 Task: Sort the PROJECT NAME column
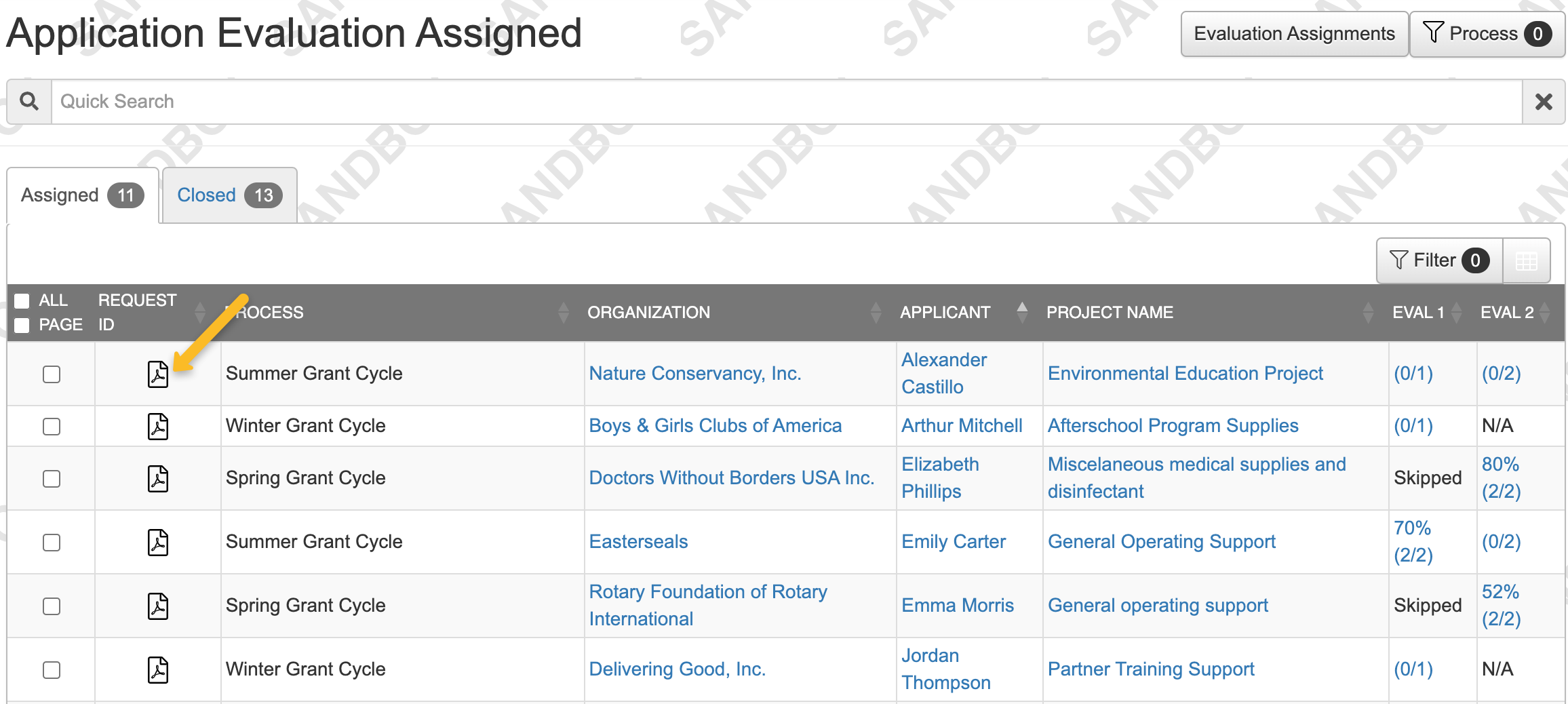click(1367, 312)
